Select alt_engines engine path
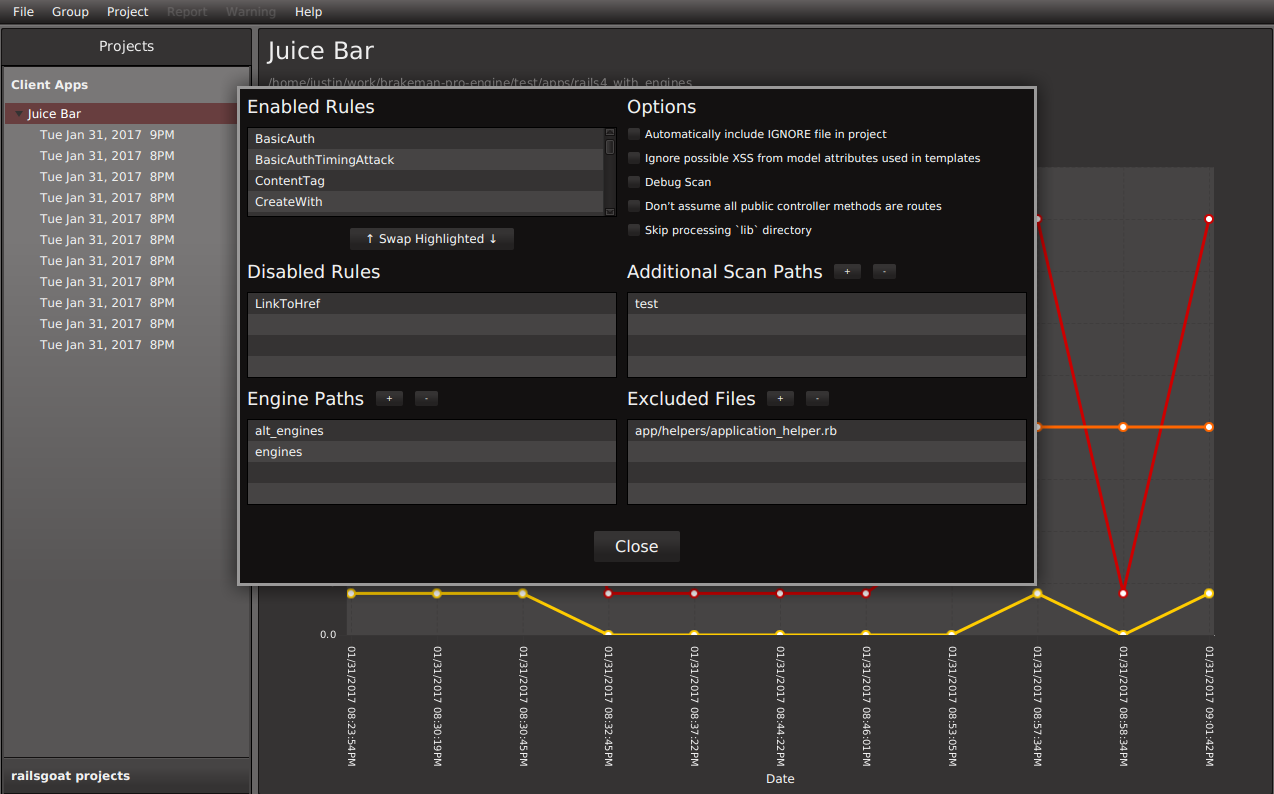The height and width of the screenshot is (794, 1274). [x=432, y=431]
